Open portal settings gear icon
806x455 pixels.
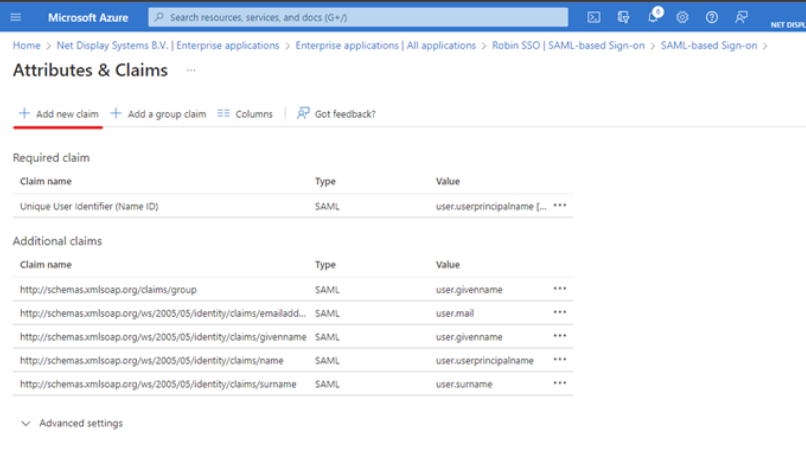point(682,17)
